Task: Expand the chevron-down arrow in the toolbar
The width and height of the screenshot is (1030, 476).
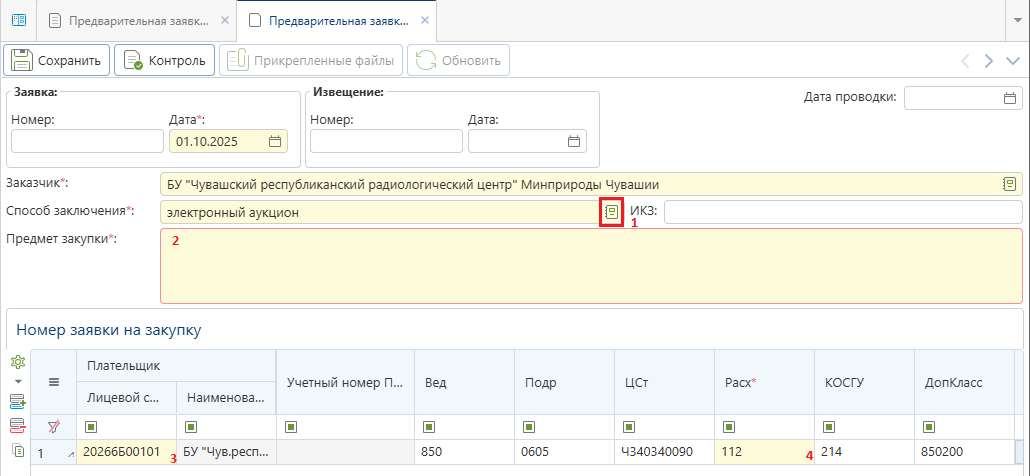Action: coord(1012,60)
